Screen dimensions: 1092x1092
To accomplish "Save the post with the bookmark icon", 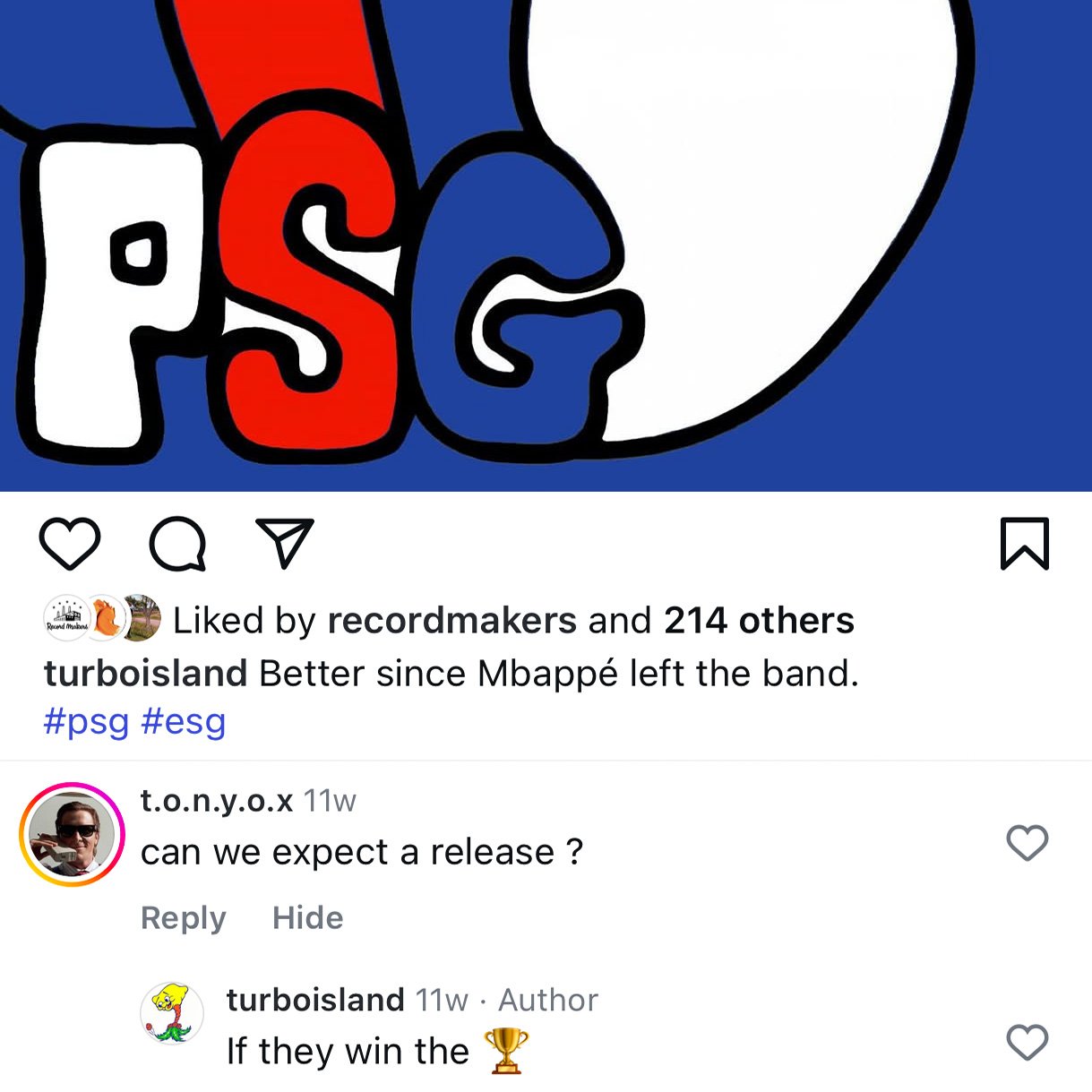I will point(1024,544).
